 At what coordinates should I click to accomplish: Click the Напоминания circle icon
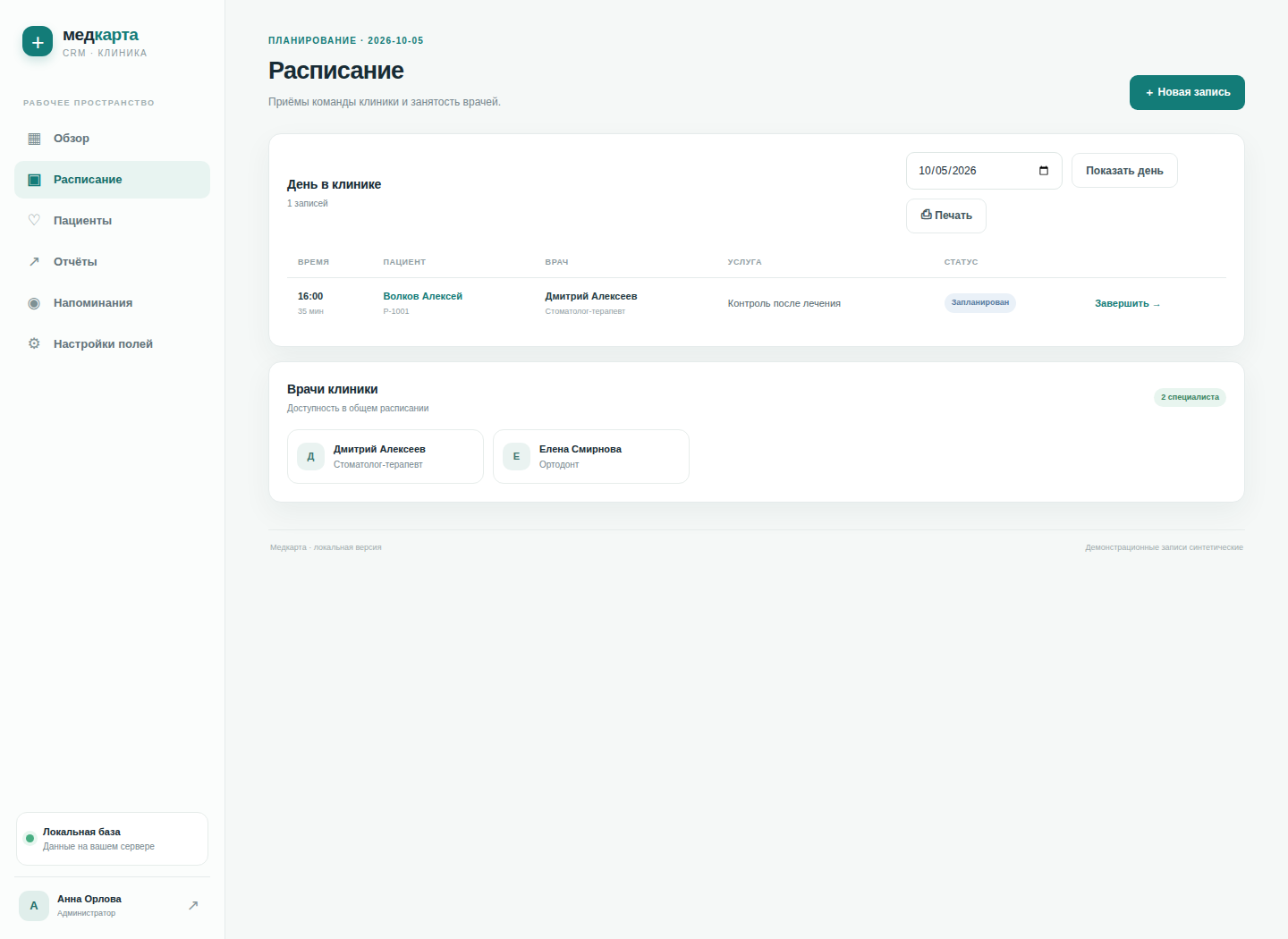(34, 303)
